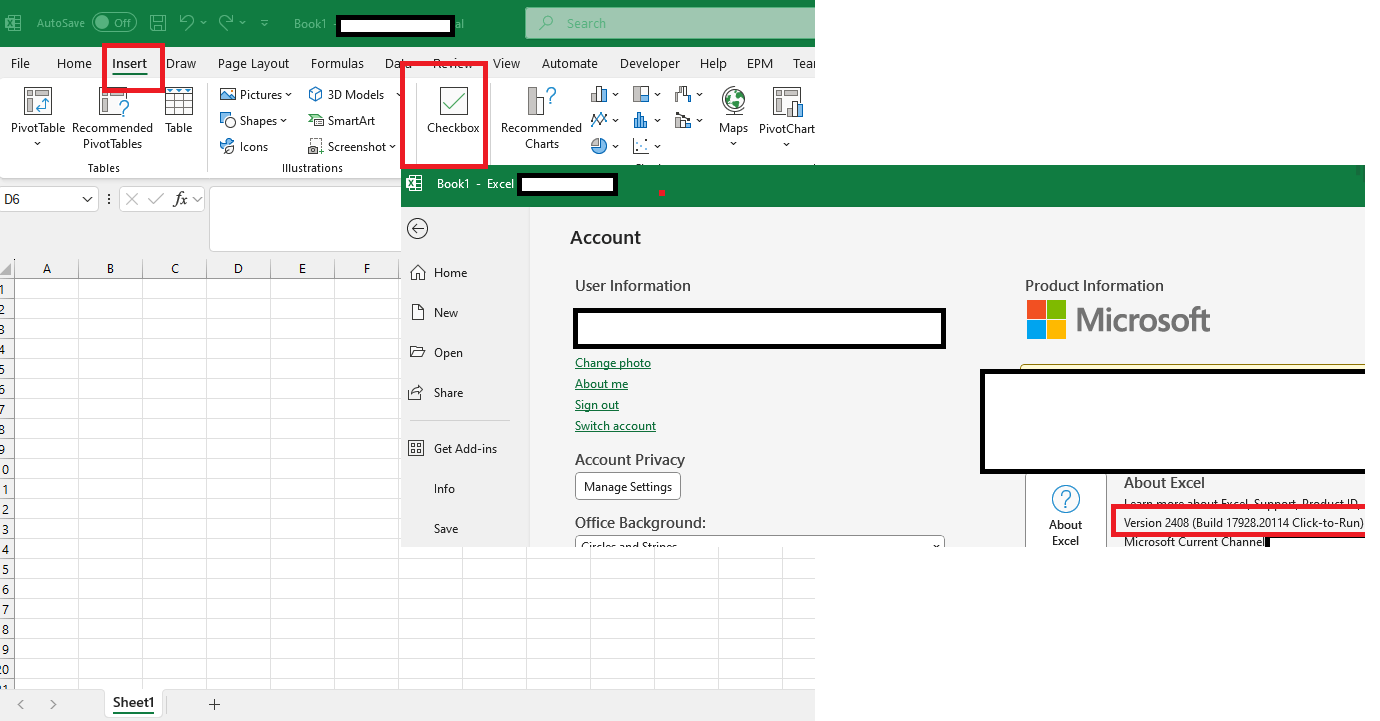The height and width of the screenshot is (721, 1380).
Task: Click the 3D Models button
Action: click(x=346, y=95)
